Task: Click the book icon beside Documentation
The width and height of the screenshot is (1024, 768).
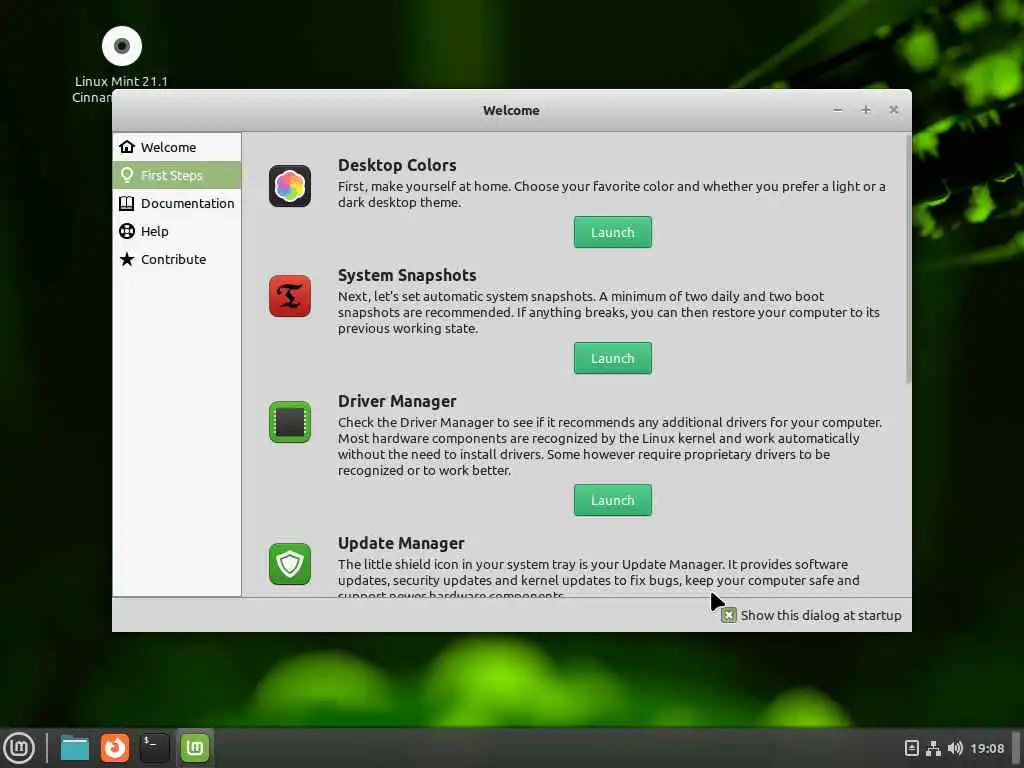Action: tap(127, 203)
